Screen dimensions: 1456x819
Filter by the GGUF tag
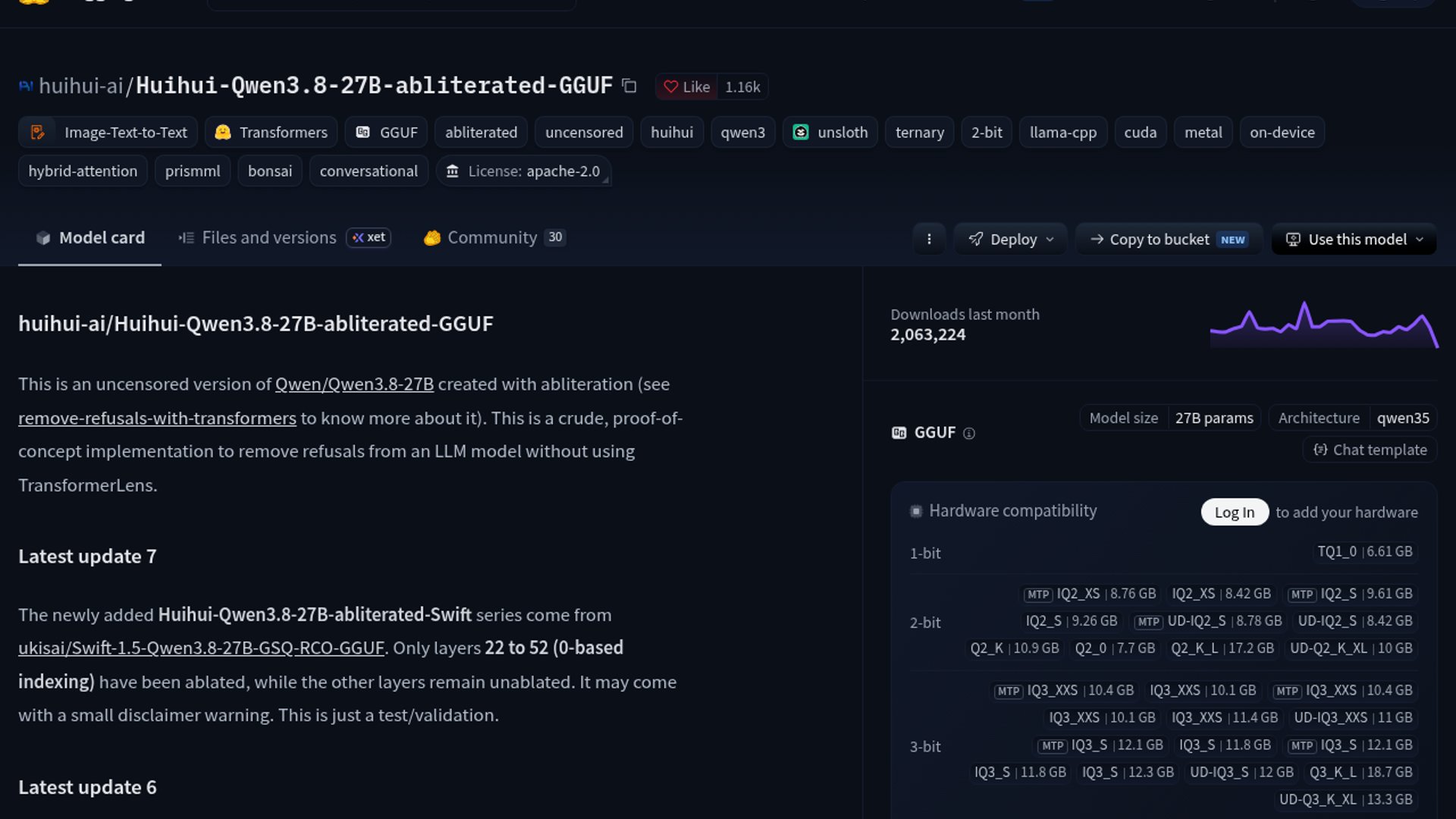point(386,132)
